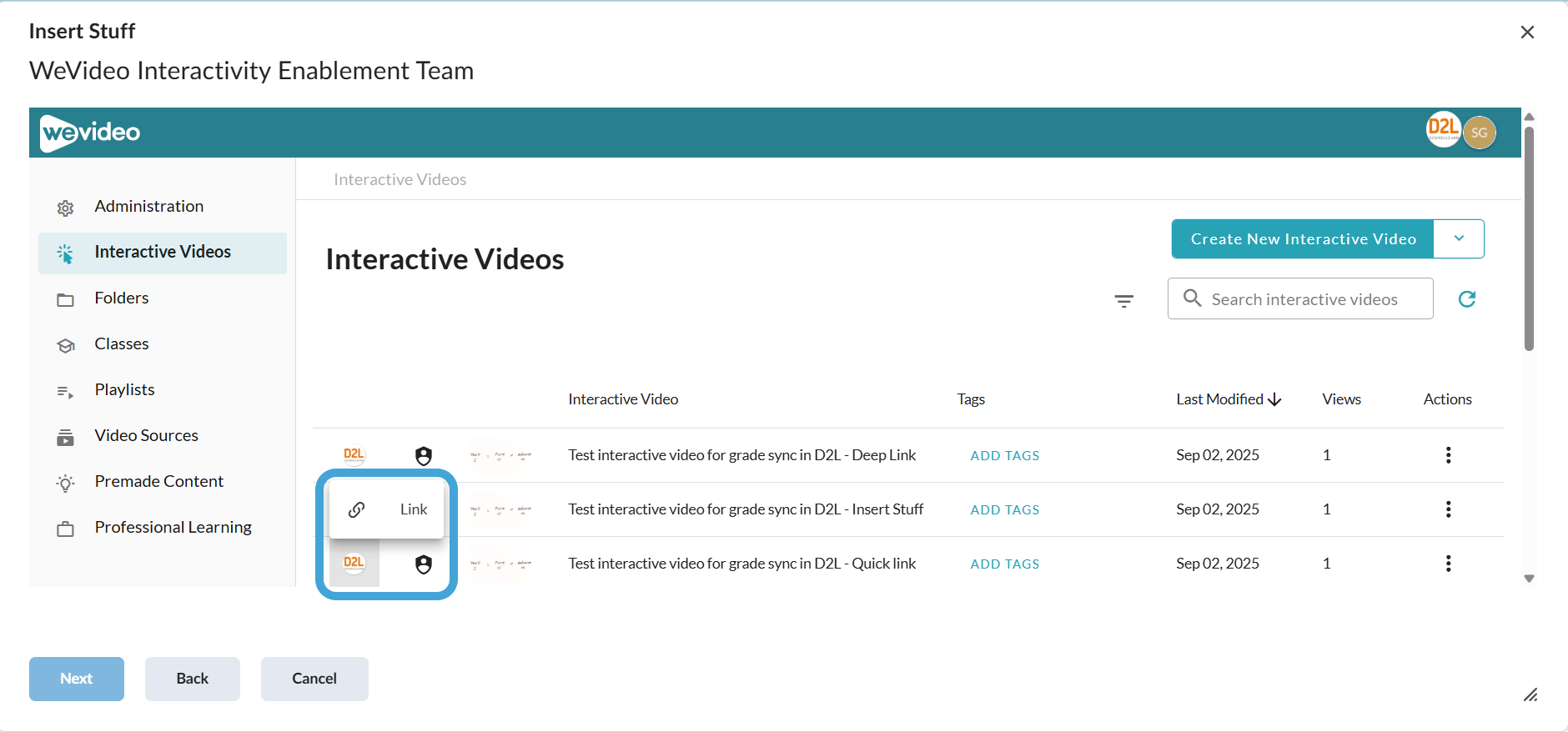The width and height of the screenshot is (1568, 732).
Task: Expand Create New Interactive Video dropdown arrow
Action: tap(1459, 238)
